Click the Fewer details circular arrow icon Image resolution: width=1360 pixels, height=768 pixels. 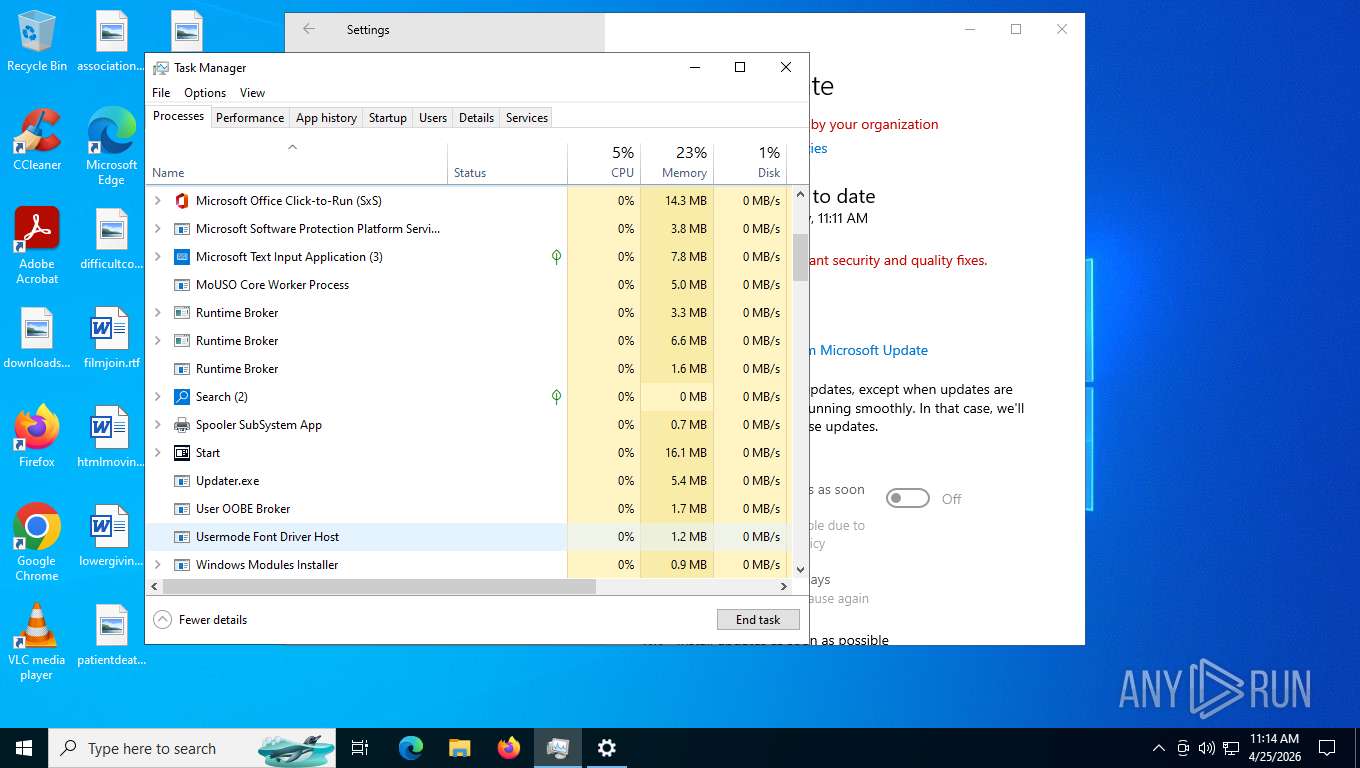[x=162, y=620]
